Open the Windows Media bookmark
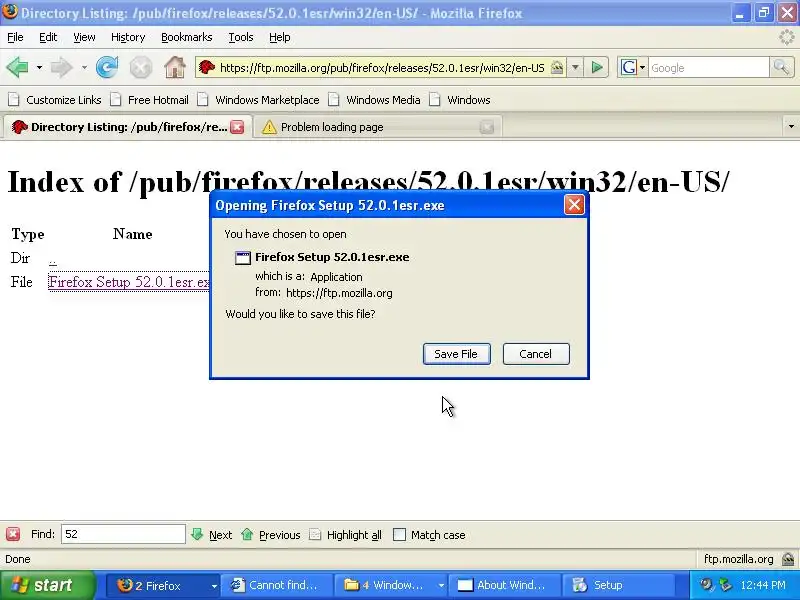The height and width of the screenshot is (600, 800). click(x=374, y=99)
